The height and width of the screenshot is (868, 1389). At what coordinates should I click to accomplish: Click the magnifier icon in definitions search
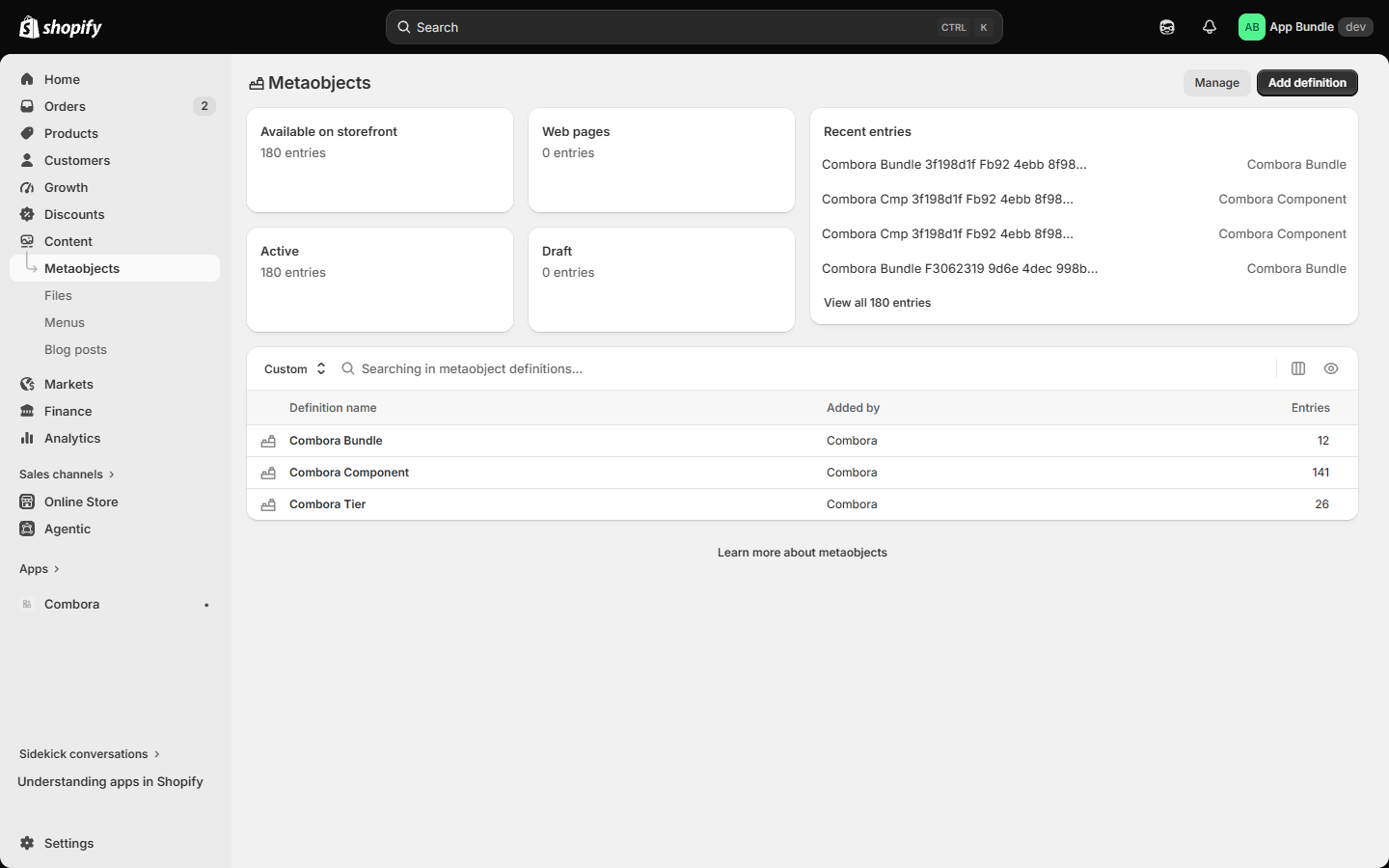click(x=348, y=368)
